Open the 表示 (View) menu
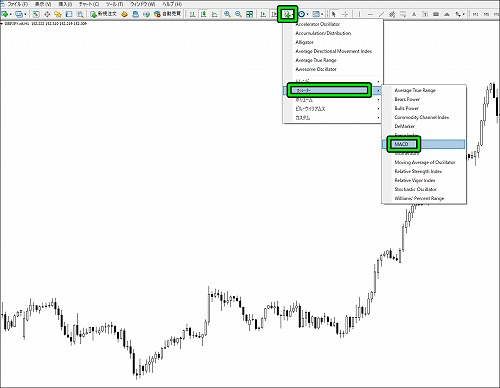500x388 pixels. click(43, 4)
